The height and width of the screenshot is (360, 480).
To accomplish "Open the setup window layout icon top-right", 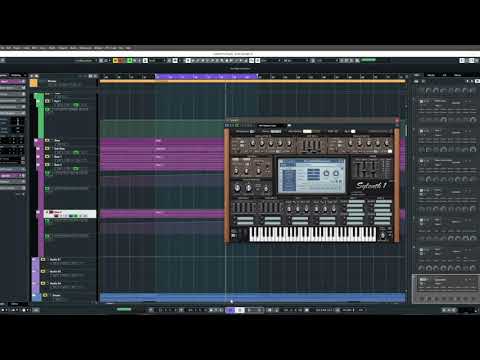I will tap(476, 60).
